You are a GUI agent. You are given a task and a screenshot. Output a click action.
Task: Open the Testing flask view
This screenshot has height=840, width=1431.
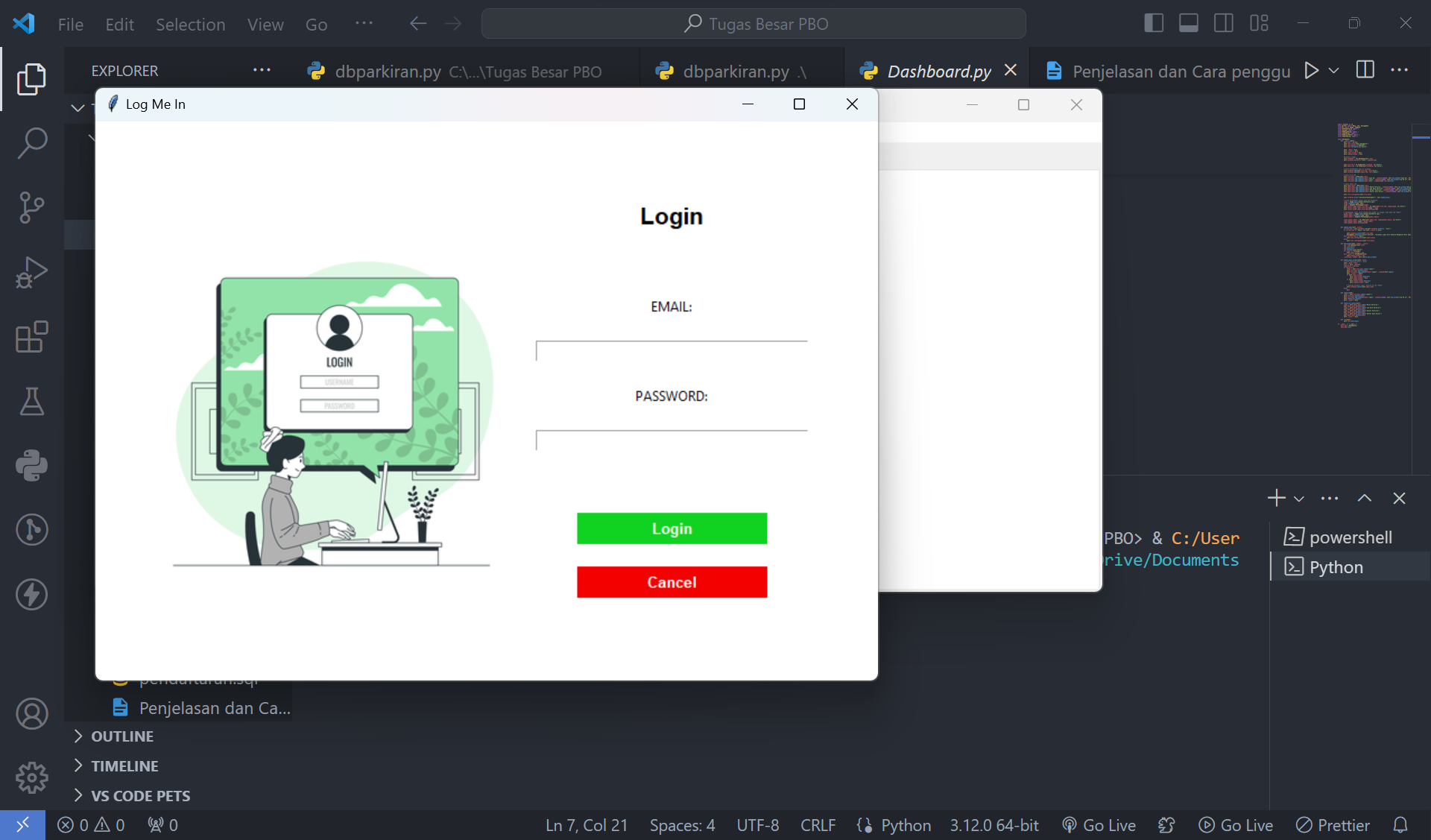pos(32,401)
